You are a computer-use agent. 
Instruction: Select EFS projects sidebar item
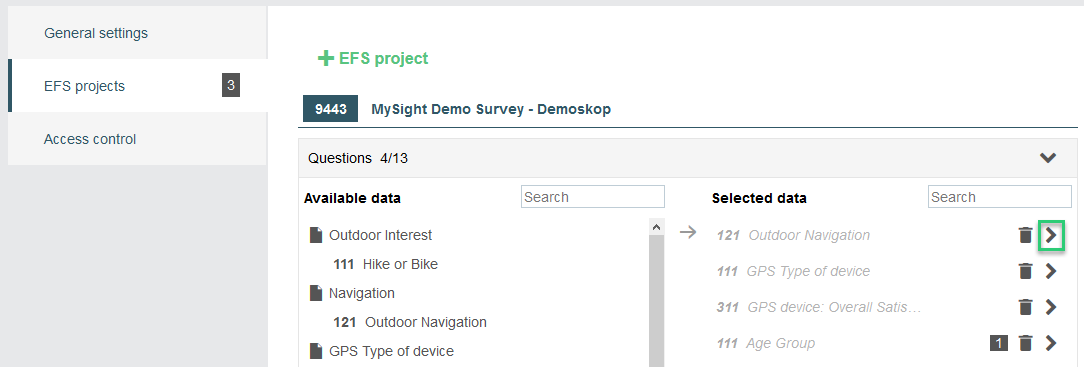(137, 86)
